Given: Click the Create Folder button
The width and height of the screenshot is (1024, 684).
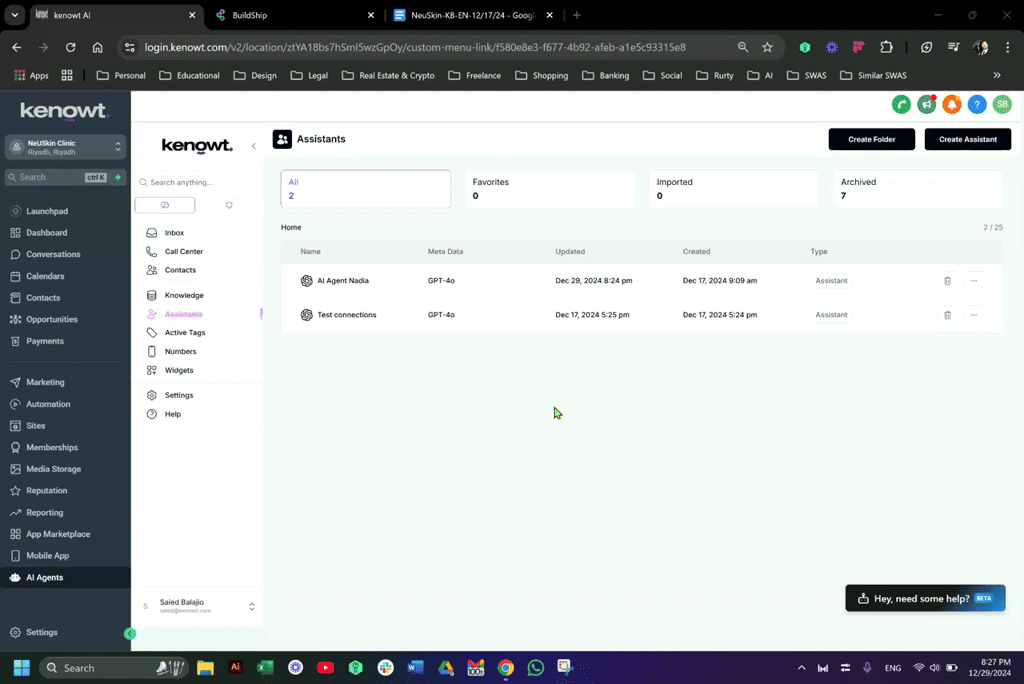Looking at the screenshot, I should 871,139.
